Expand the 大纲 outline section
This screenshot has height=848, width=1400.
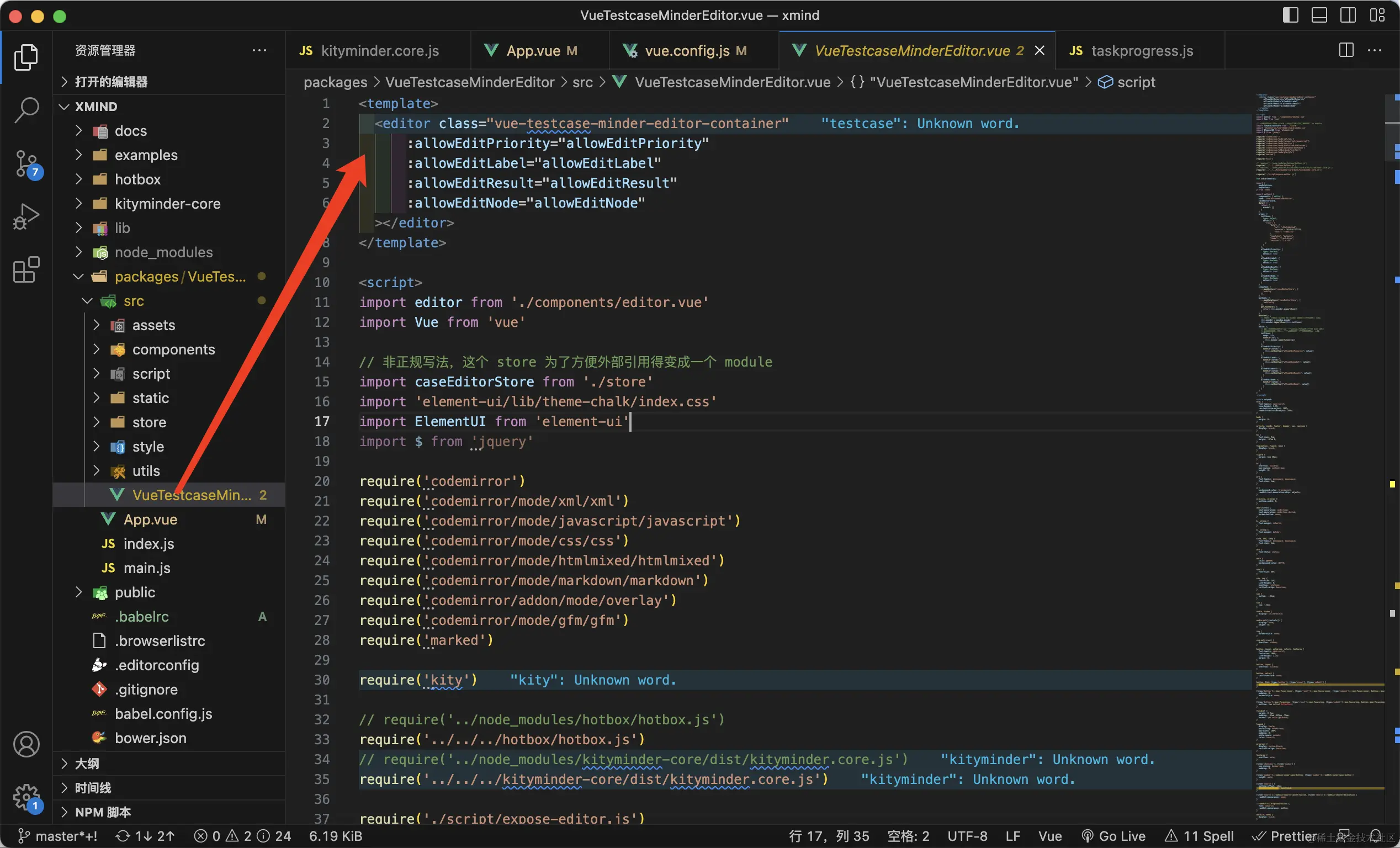coord(87,764)
